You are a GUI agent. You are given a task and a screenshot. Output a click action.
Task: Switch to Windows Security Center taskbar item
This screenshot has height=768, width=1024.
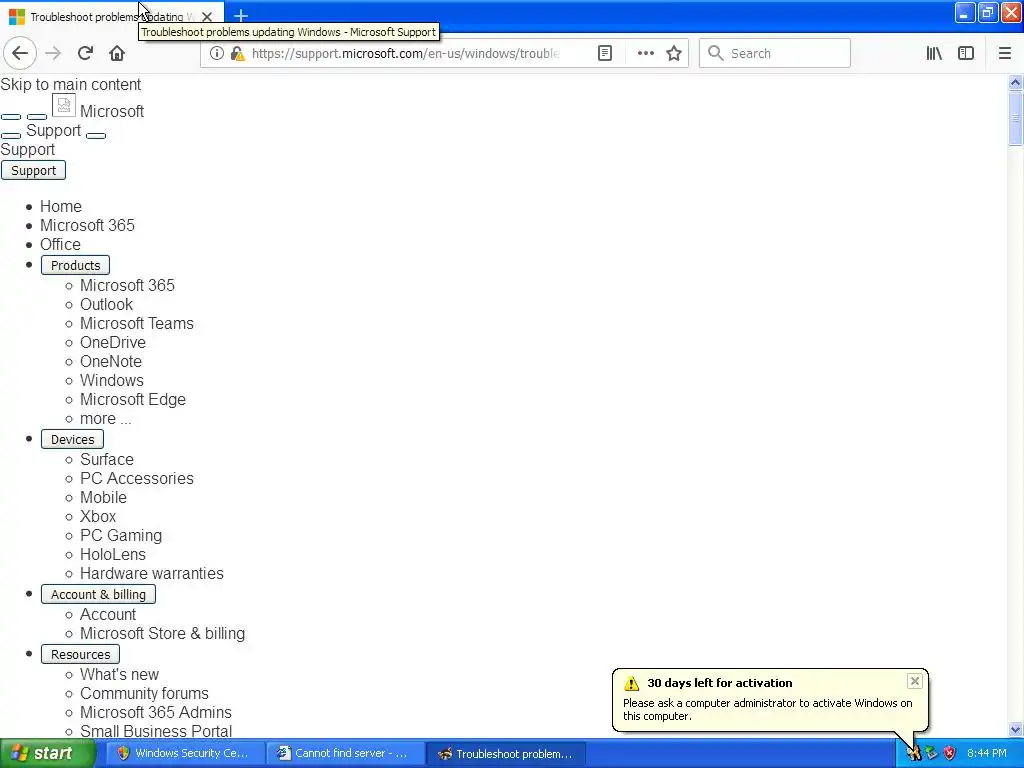(x=184, y=753)
